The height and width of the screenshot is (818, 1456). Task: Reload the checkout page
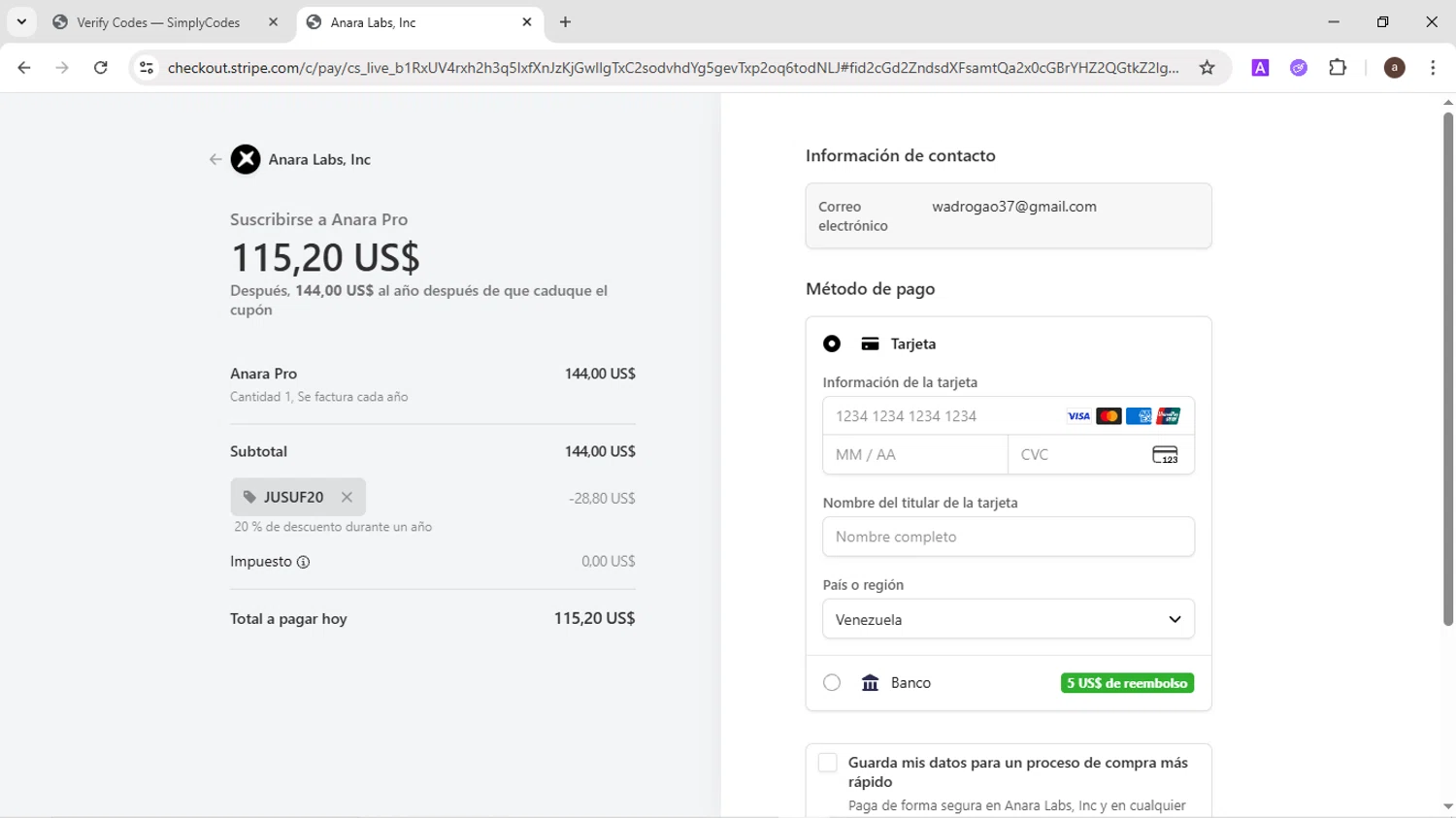[101, 67]
